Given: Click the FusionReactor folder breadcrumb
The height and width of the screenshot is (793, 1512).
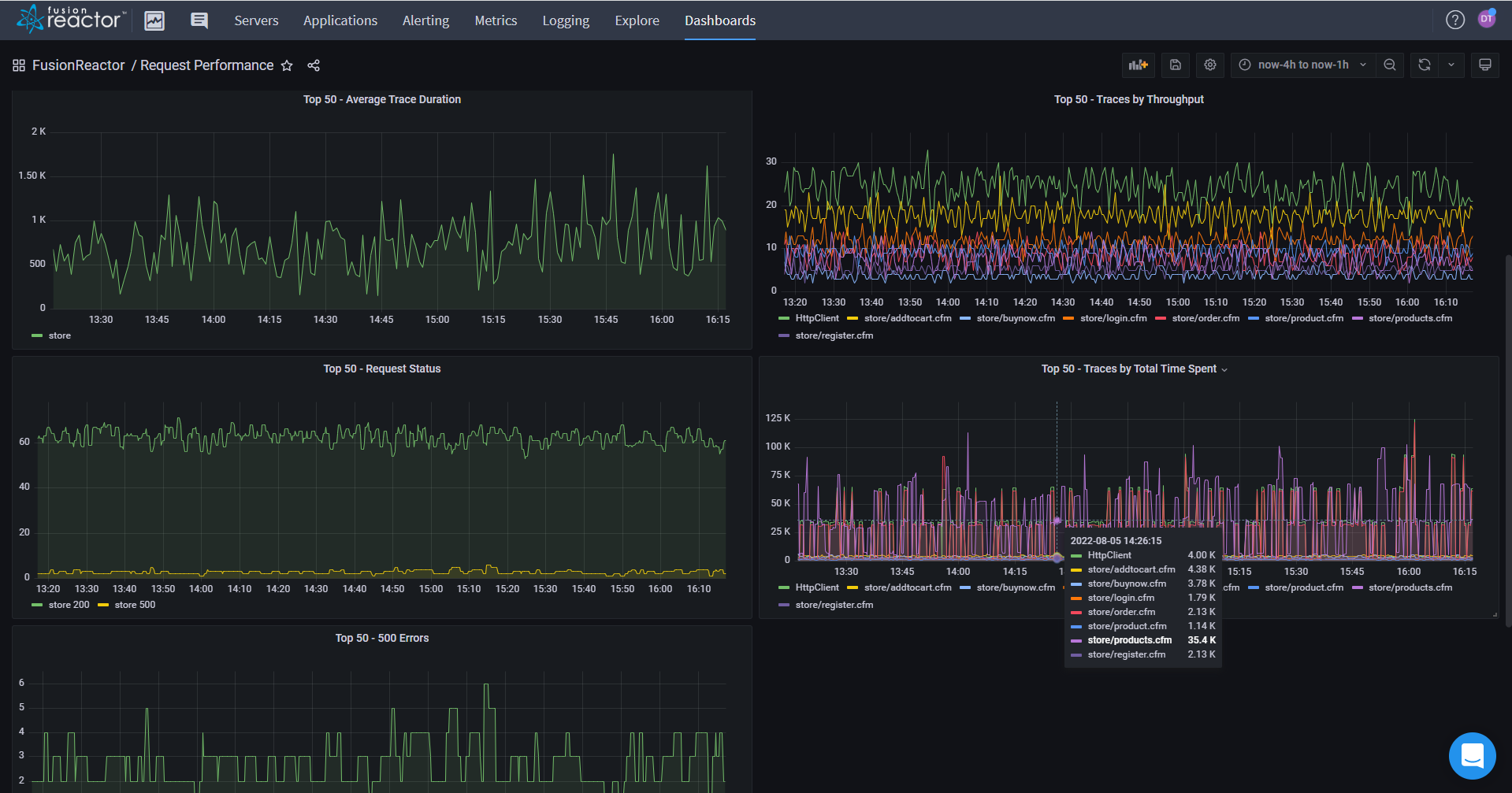Looking at the screenshot, I should pyautogui.click(x=78, y=65).
